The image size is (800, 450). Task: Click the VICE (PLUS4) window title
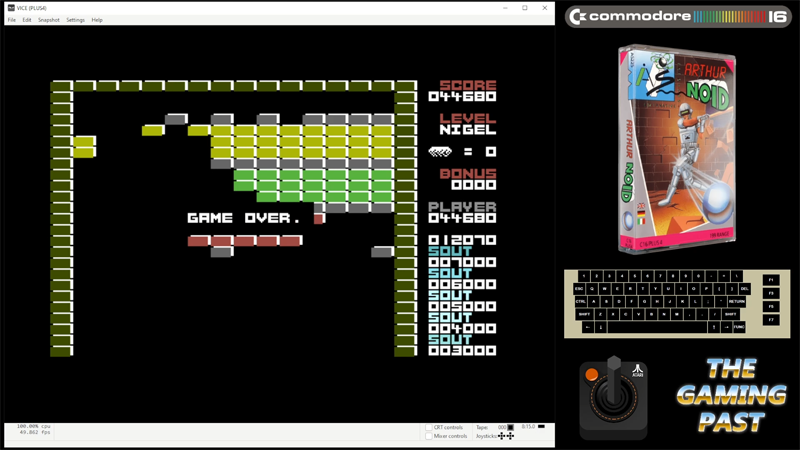32,8
